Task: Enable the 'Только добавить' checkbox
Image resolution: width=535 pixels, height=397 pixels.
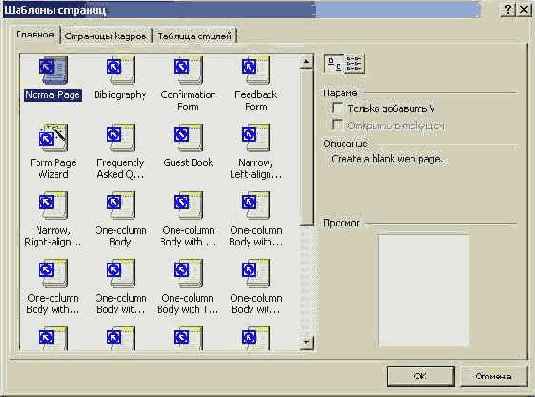Action: point(337,108)
